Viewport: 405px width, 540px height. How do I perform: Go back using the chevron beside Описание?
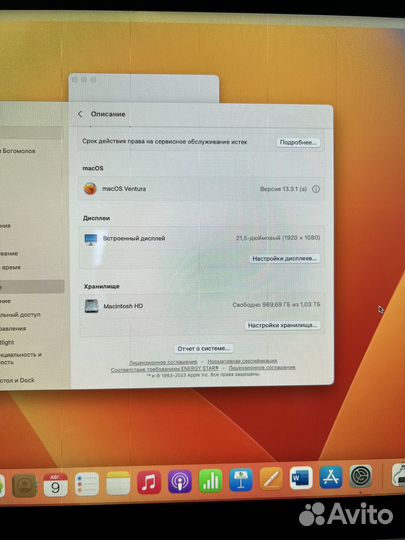click(80, 114)
